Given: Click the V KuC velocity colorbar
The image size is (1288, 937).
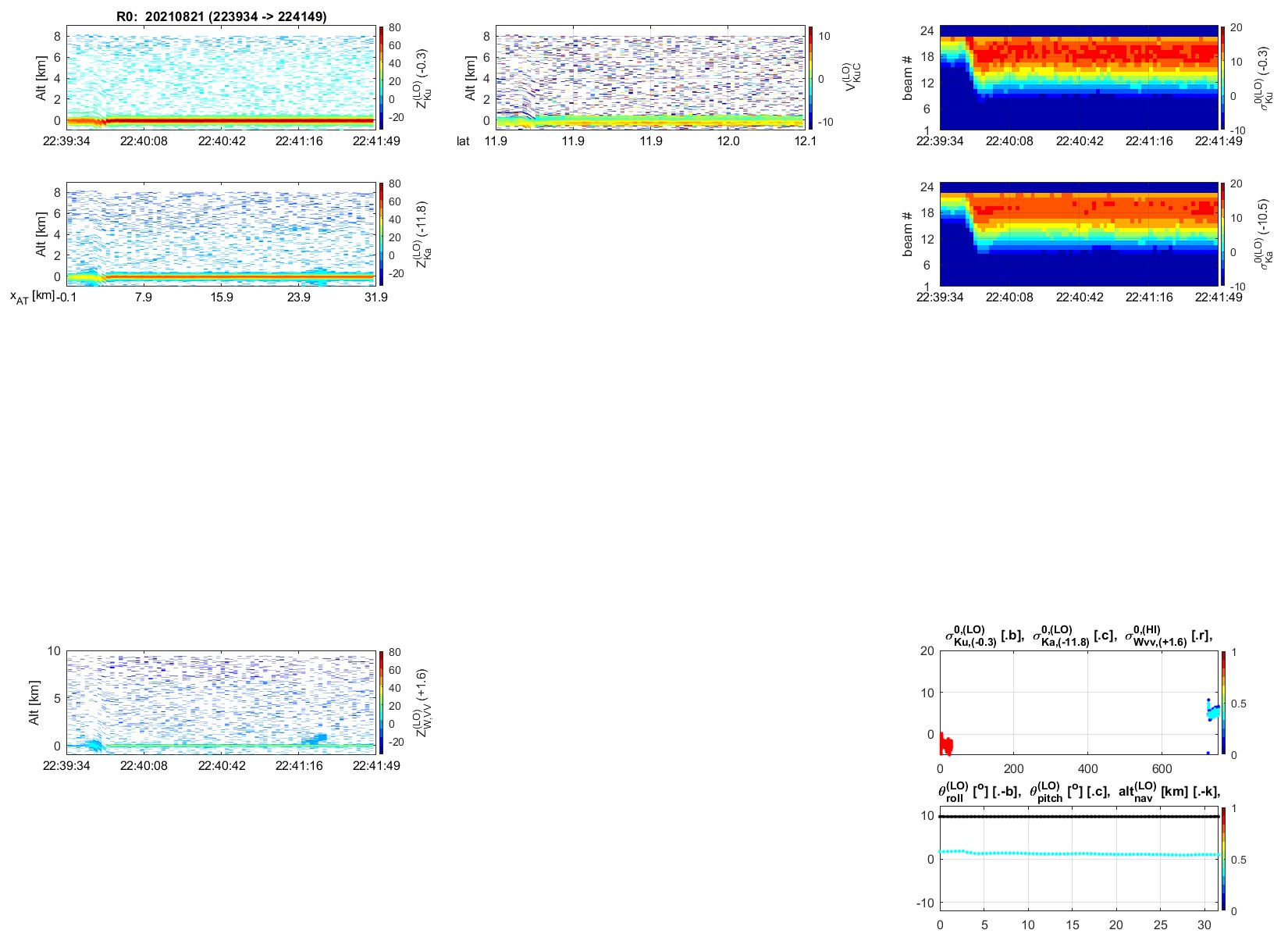Looking at the screenshot, I should pyautogui.click(x=810, y=78).
